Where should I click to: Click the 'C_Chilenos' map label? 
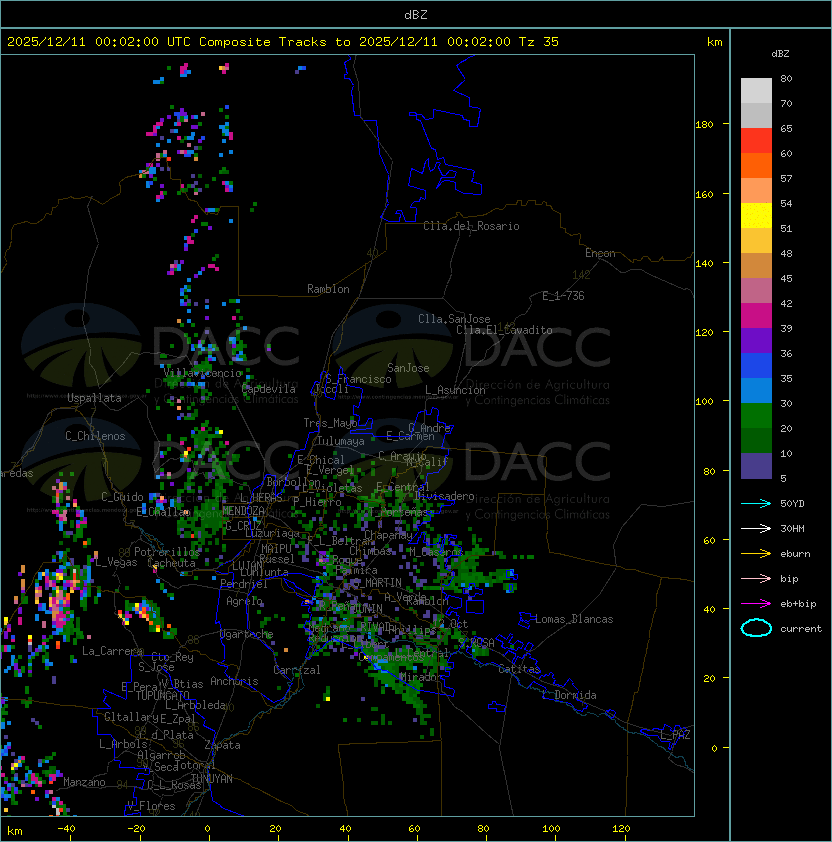pos(95,436)
